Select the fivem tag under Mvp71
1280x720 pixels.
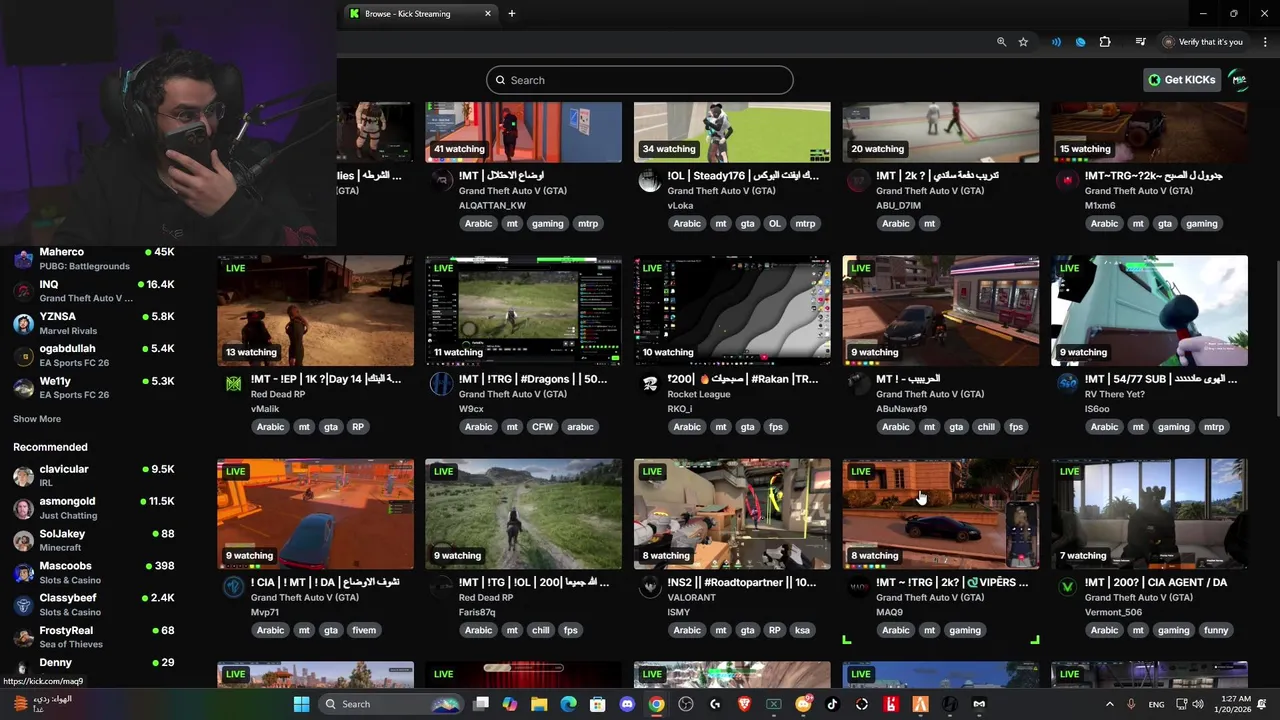point(364,631)
